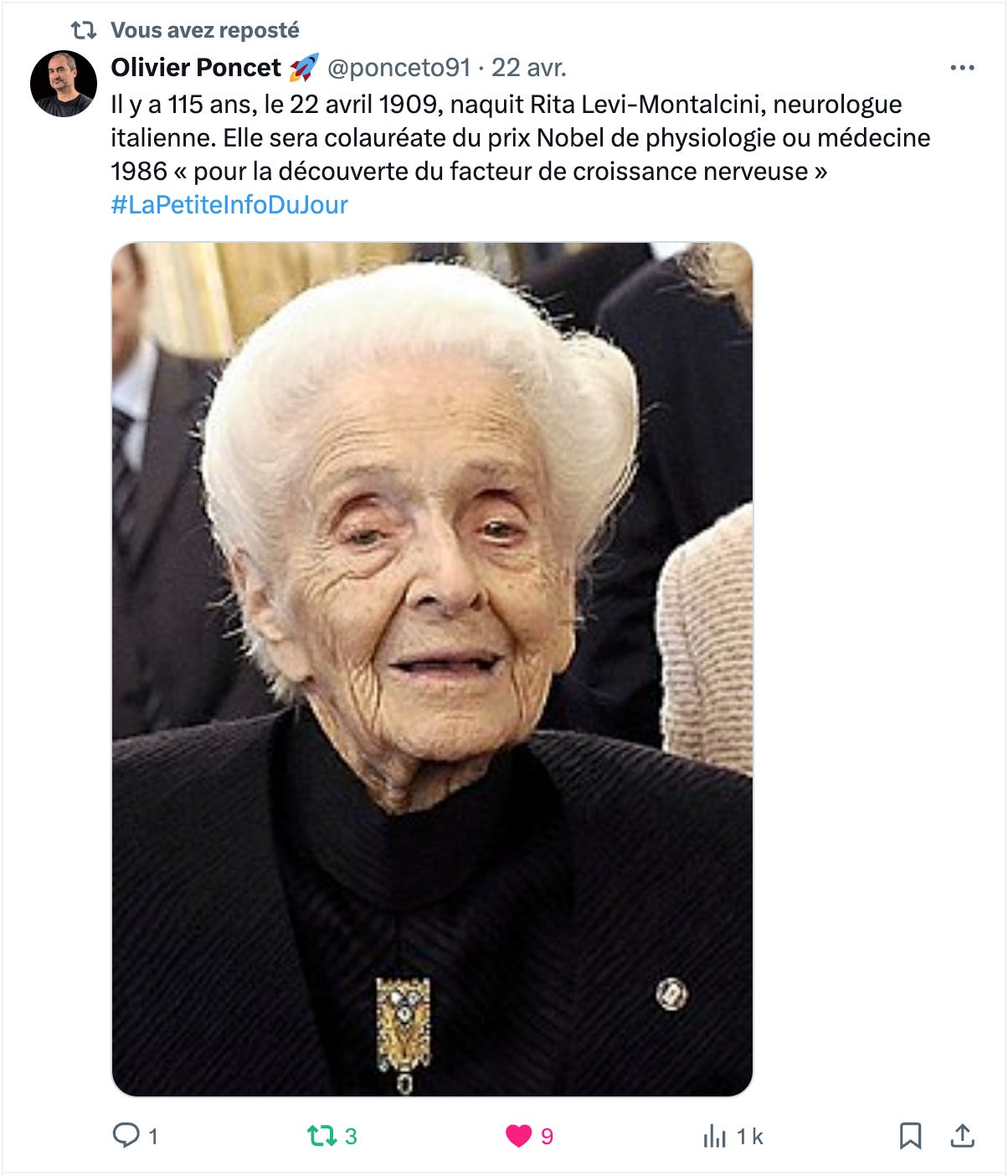Undo the green repost icon
The image size is (1008, 1176).
(321, 1136)
